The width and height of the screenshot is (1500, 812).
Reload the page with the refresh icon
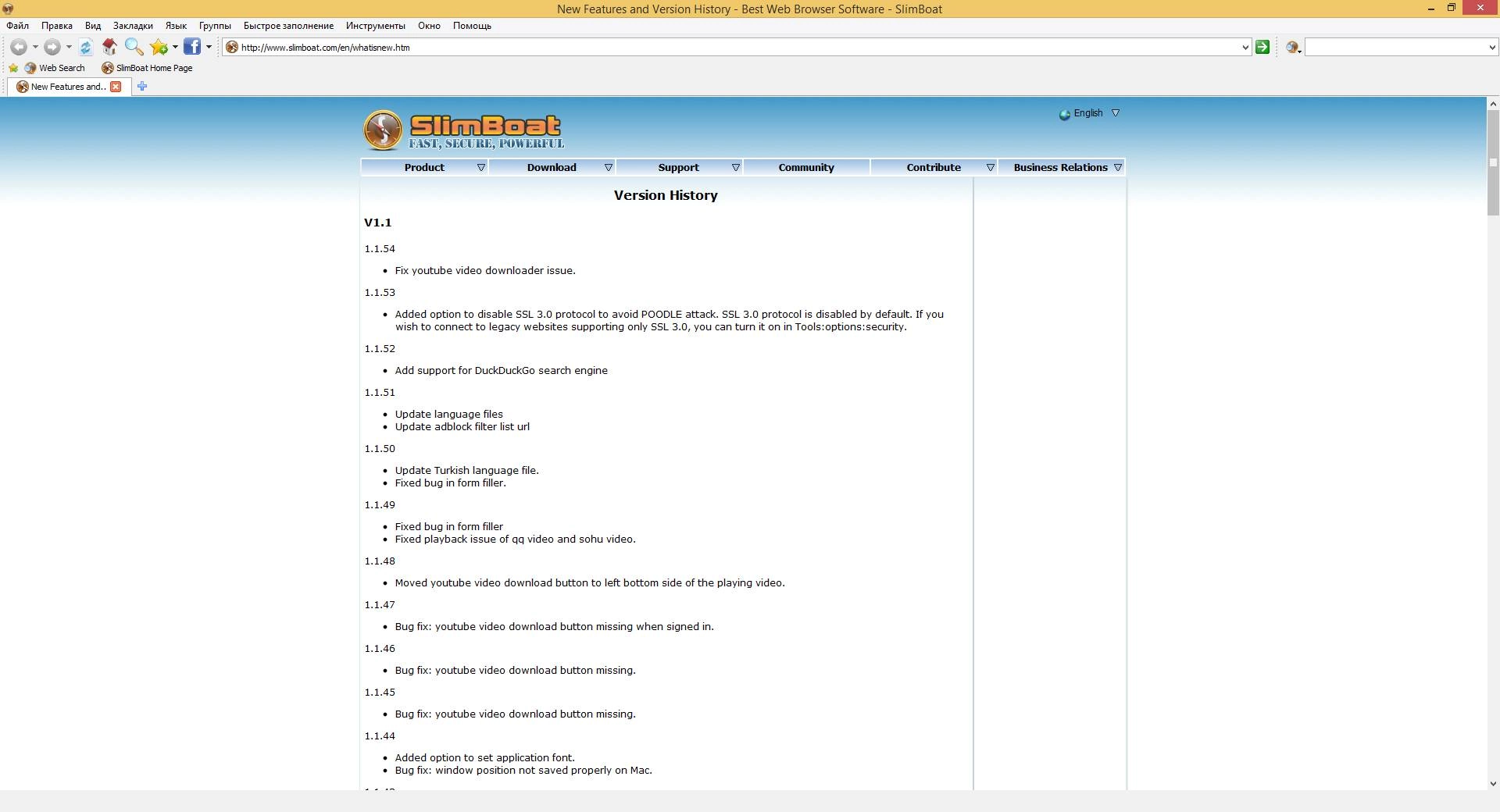click(86, 47)
